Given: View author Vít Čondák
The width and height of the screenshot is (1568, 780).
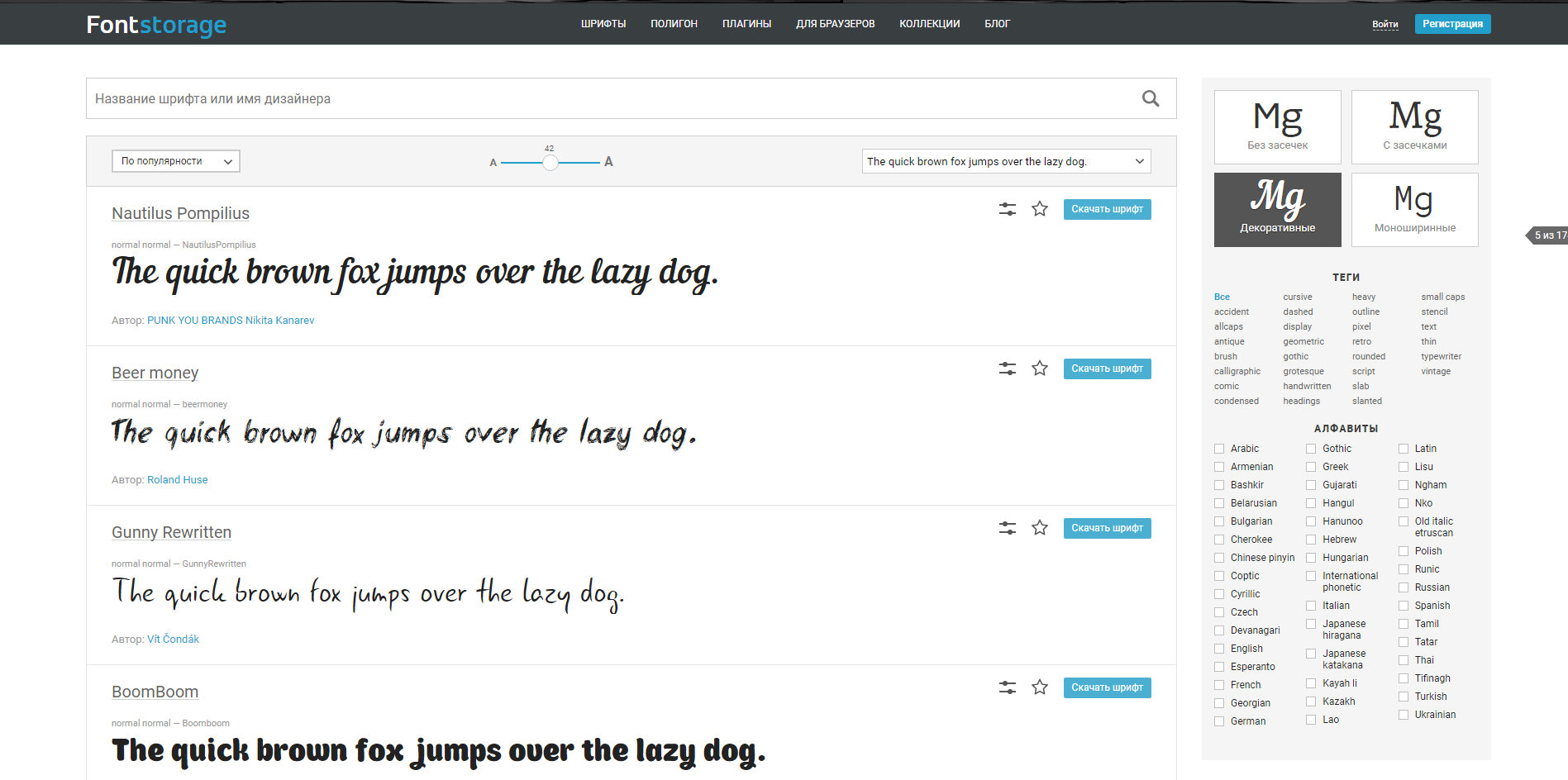Looking at the screenshot, I should (173, 640).
